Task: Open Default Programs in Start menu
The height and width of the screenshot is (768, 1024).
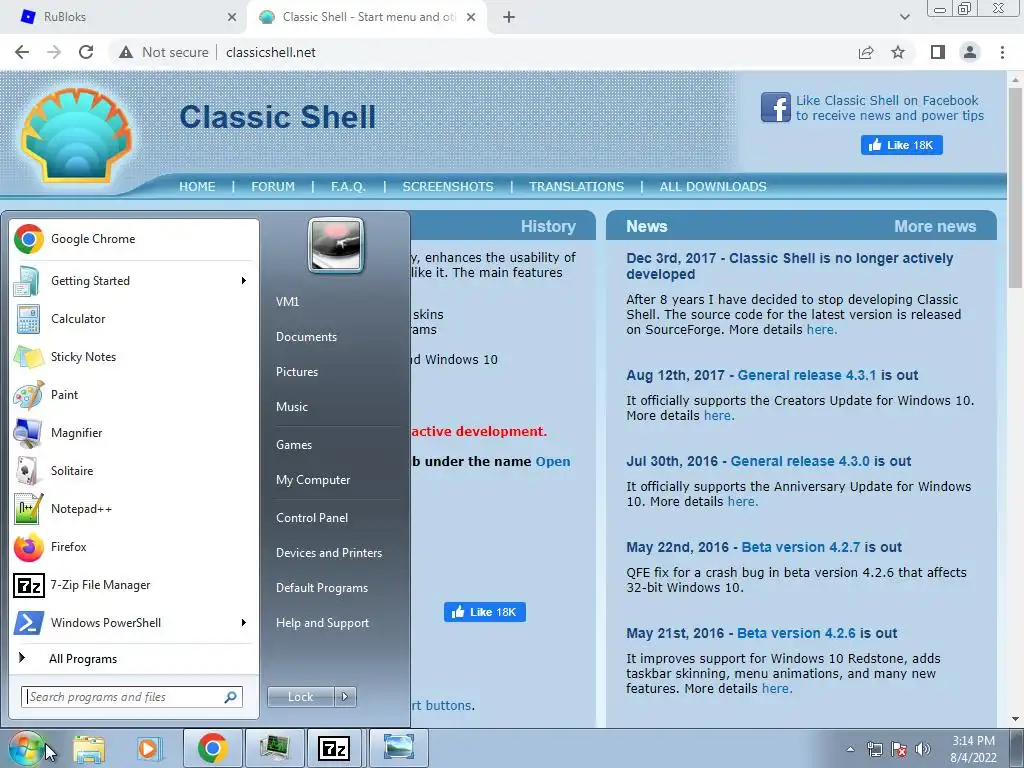Action: coord(321,588)
